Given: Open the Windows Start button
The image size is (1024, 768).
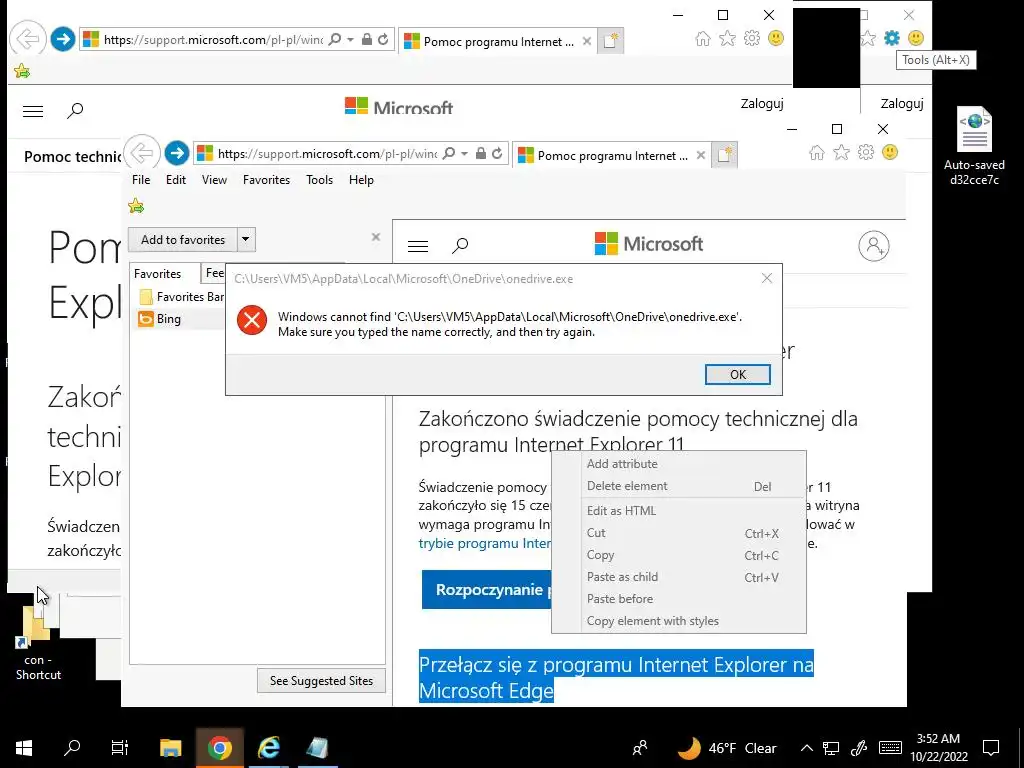Looking at the screenshot, I should [24, 748].
